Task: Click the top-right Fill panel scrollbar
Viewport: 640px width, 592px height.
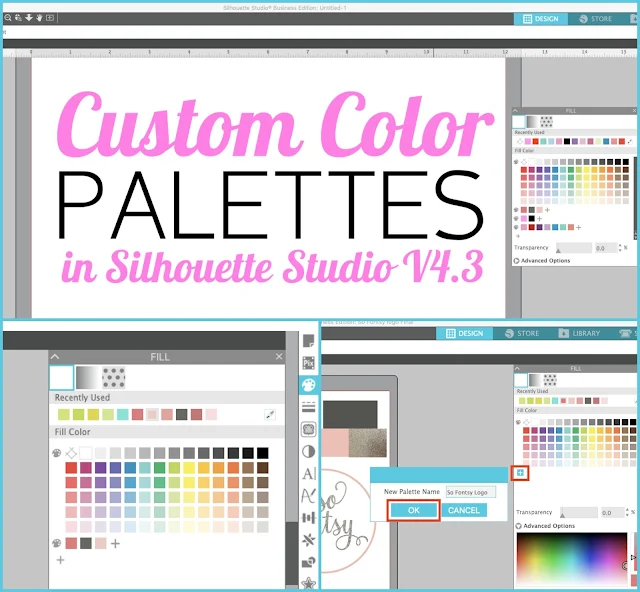Action: (x=635, y=198)
